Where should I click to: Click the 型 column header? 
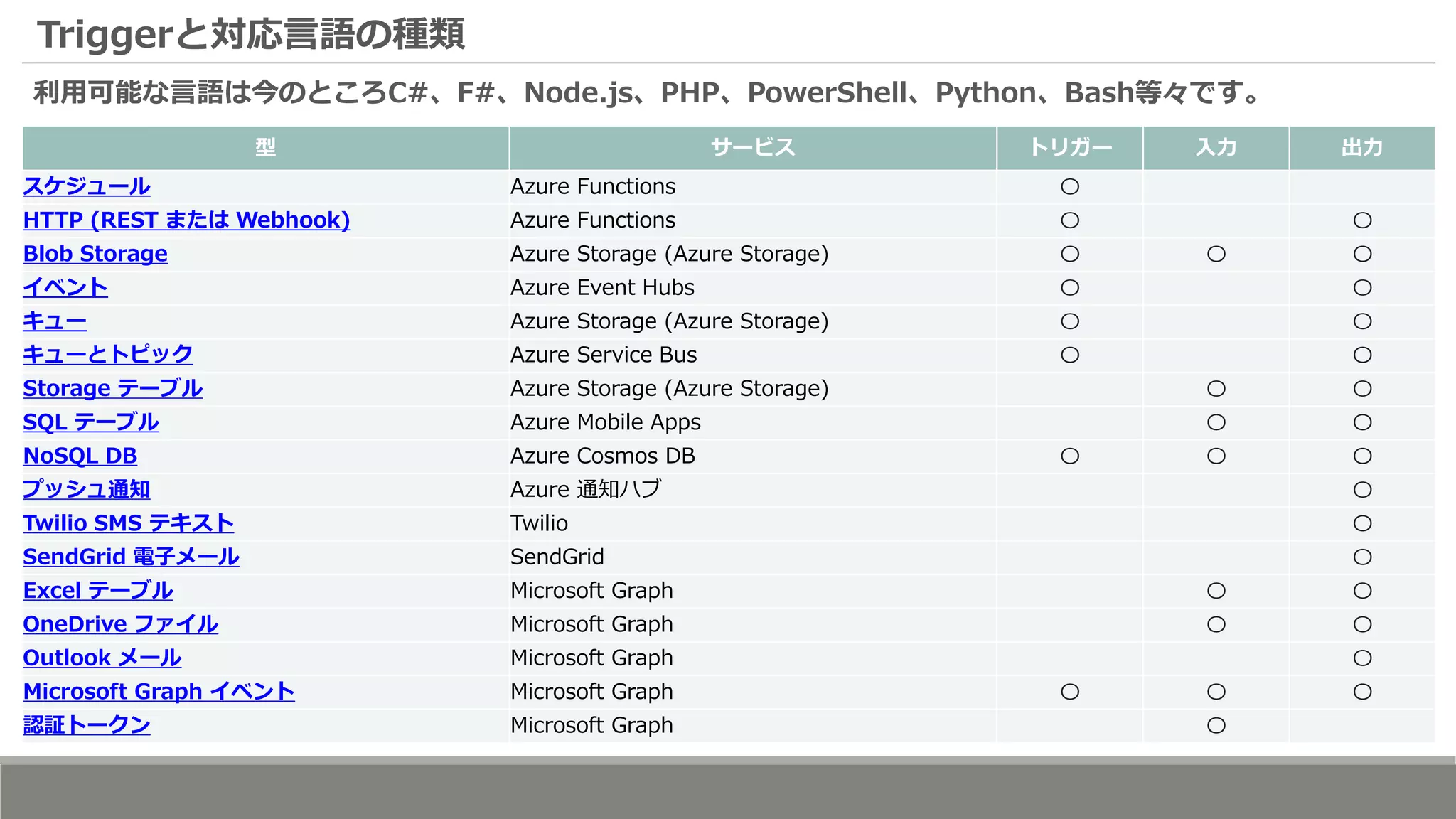[x=265, y=148]
